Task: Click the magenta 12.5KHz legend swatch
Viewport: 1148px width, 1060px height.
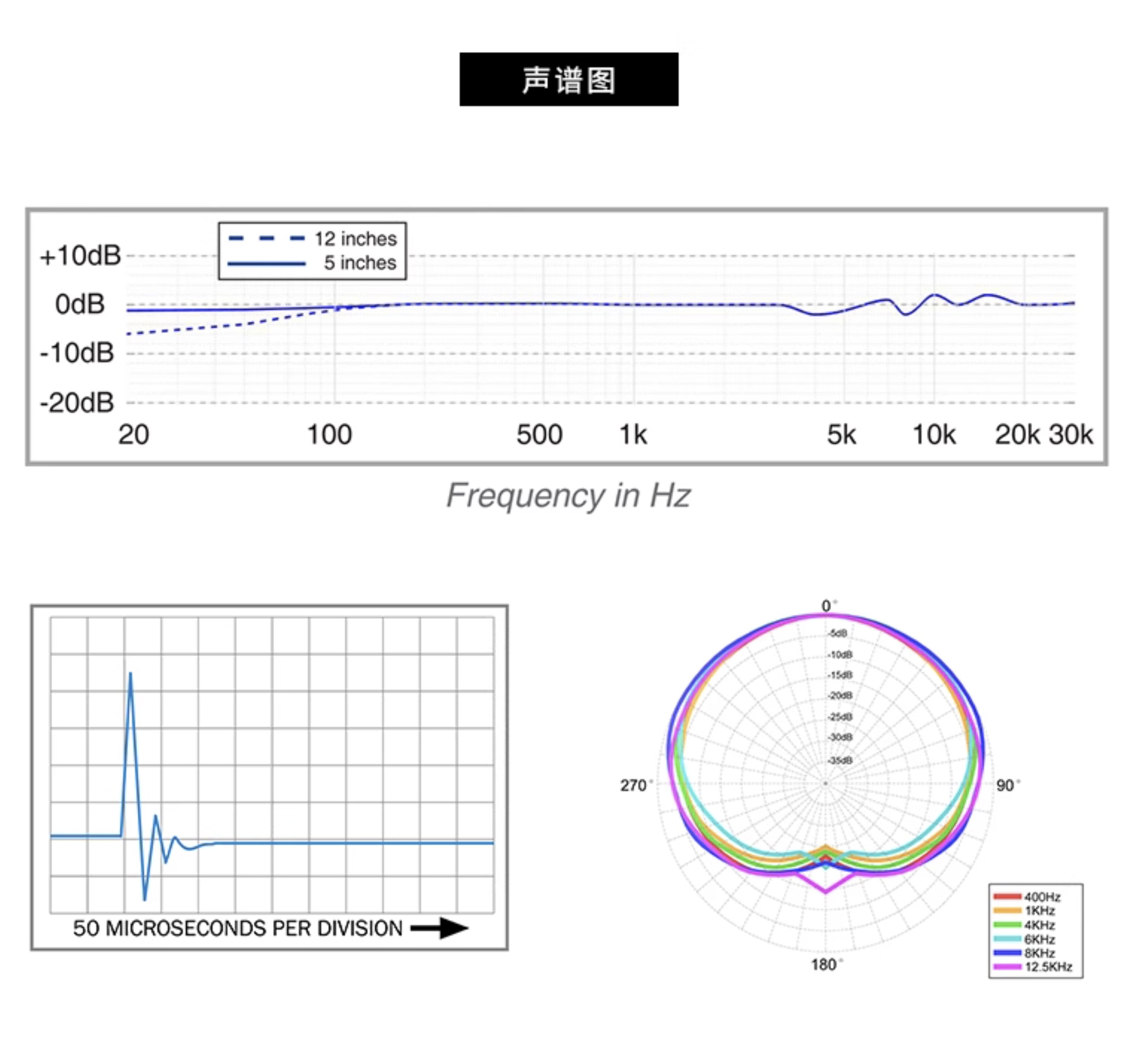Action: pyautogui.click(x=1006, y=966)
